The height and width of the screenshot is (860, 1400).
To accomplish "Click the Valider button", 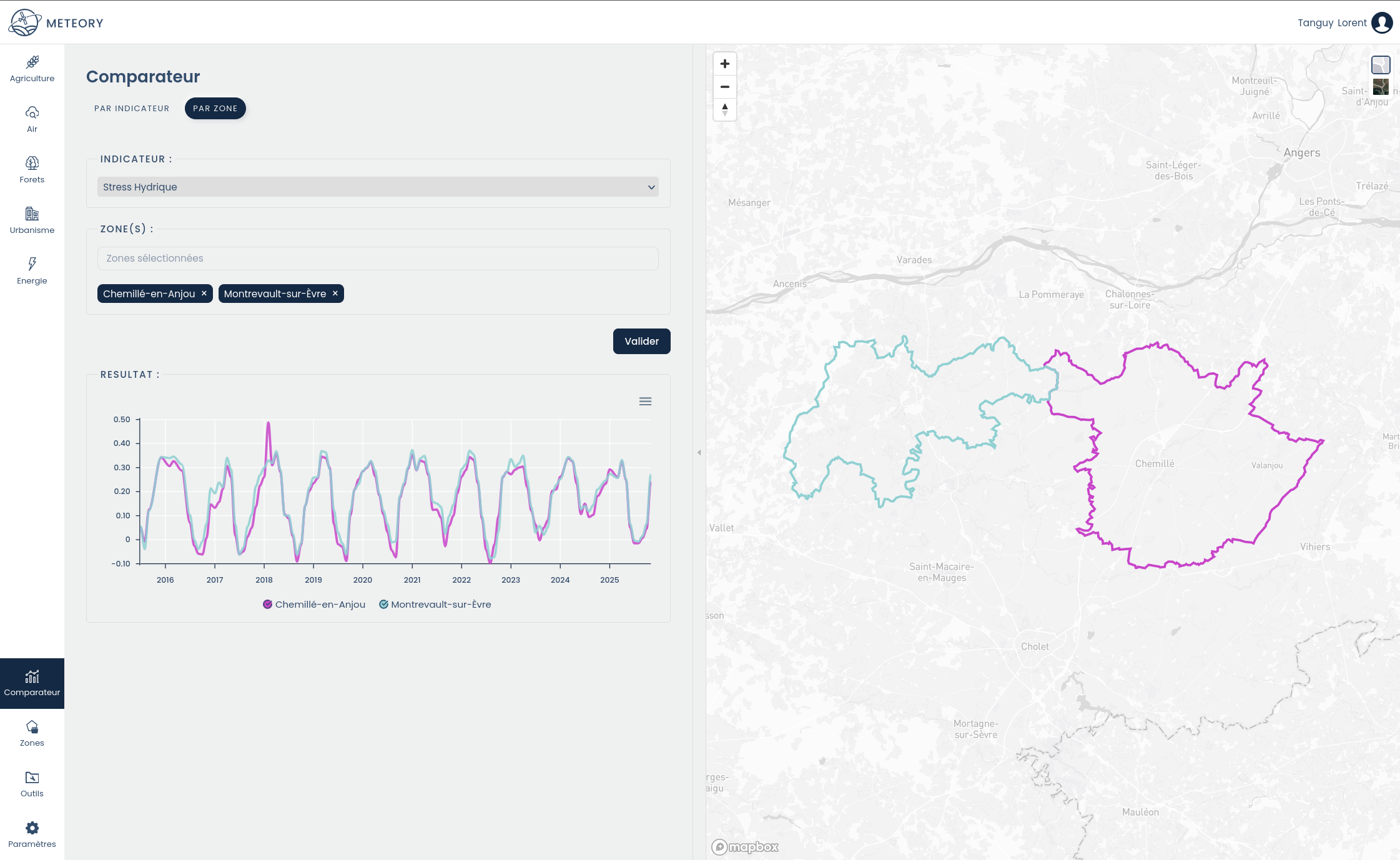I will (x=641, y=342).
